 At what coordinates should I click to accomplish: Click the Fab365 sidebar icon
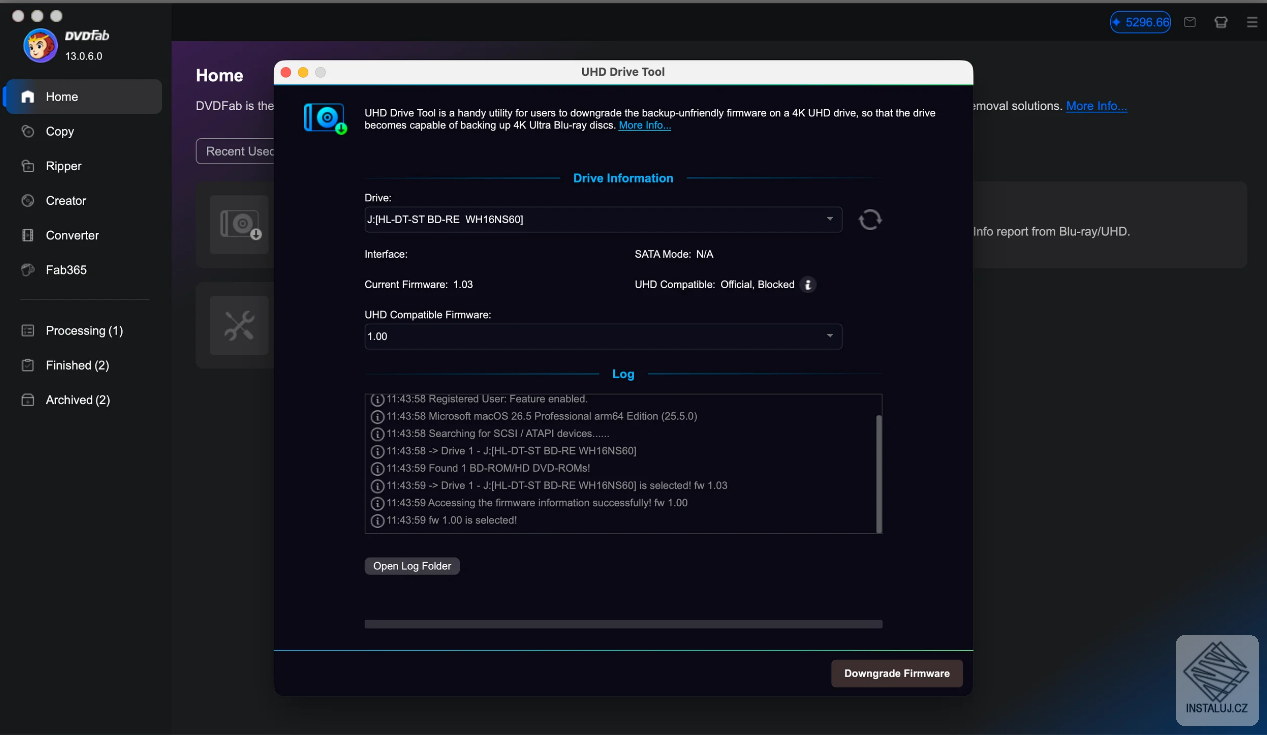28,270
